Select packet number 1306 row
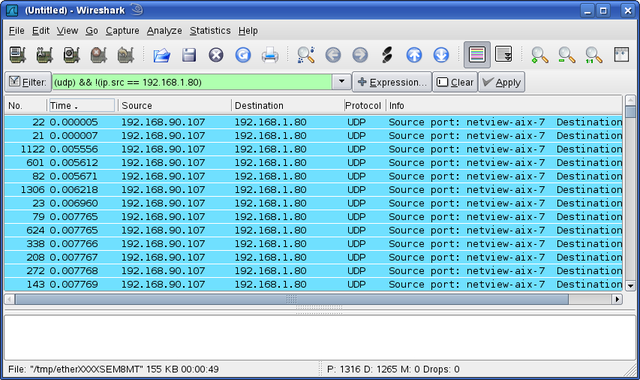This screenshot has height=380, width=640. (313, 189)
